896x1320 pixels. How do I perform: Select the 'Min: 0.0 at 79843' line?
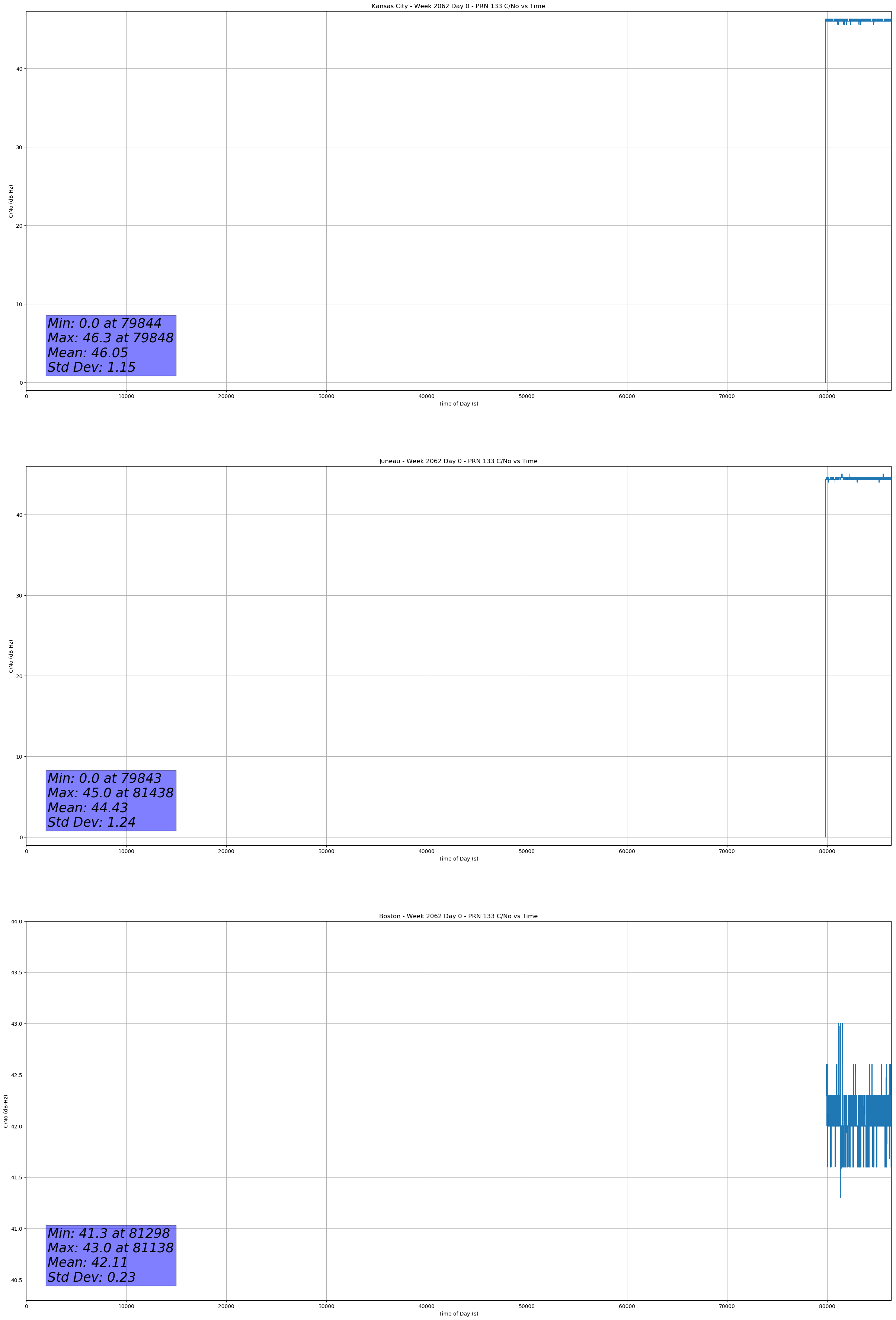point(105,778)
